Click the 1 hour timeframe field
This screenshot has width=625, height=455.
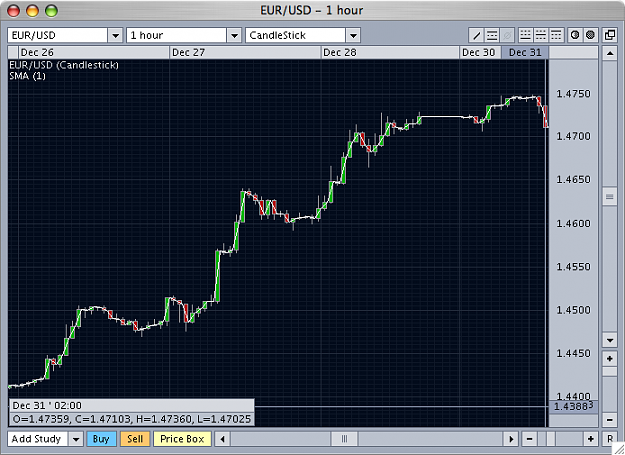coord(177,35)
